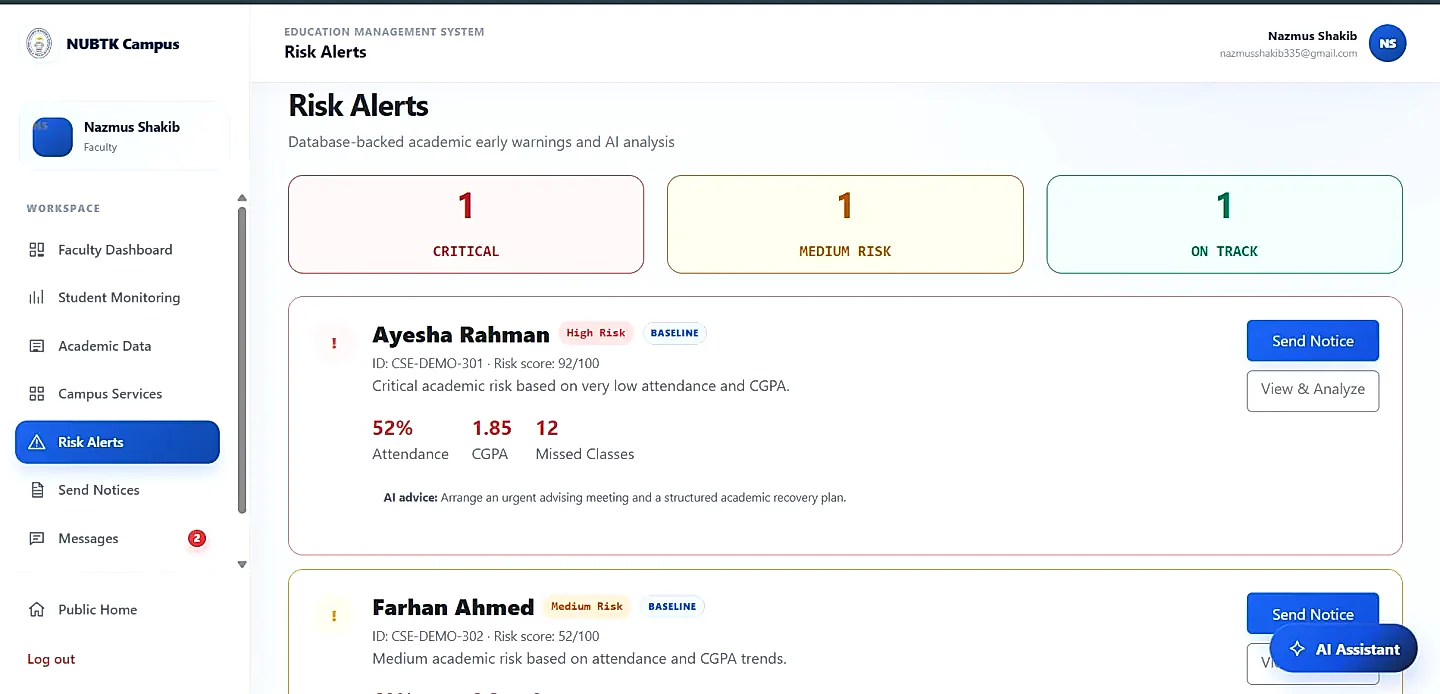Click the sidebar scroll down arrow
Screen dimensions: 1440x694
[x=241, y=565]
